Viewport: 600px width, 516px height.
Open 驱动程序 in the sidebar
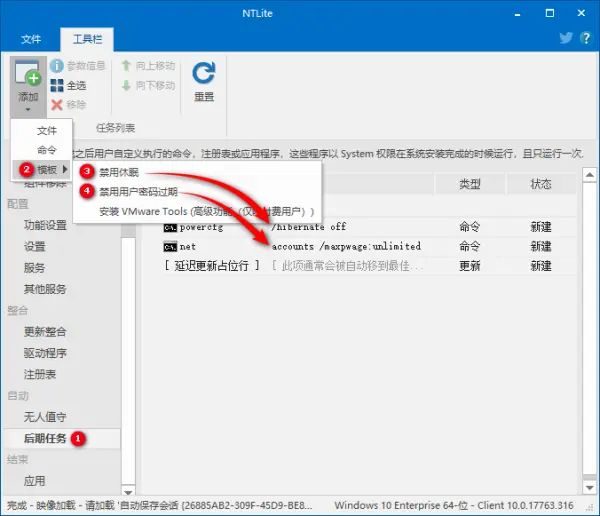pos(45,353)
